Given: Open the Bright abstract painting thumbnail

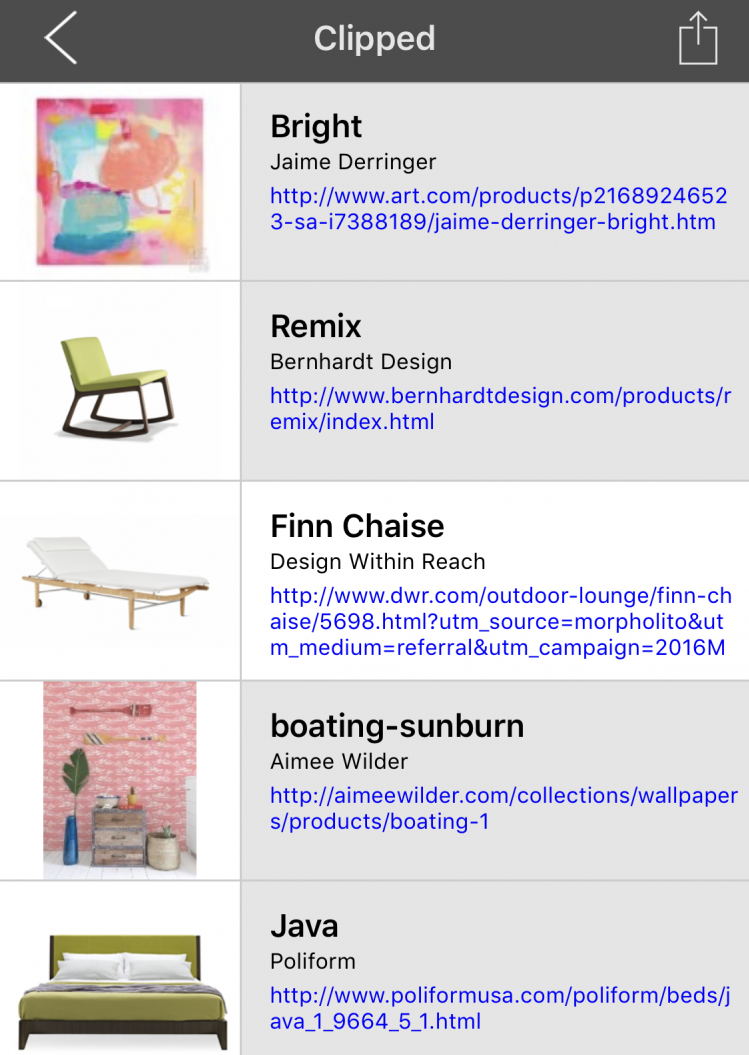Looking at the screenshot, I should (x=120, y=182).
